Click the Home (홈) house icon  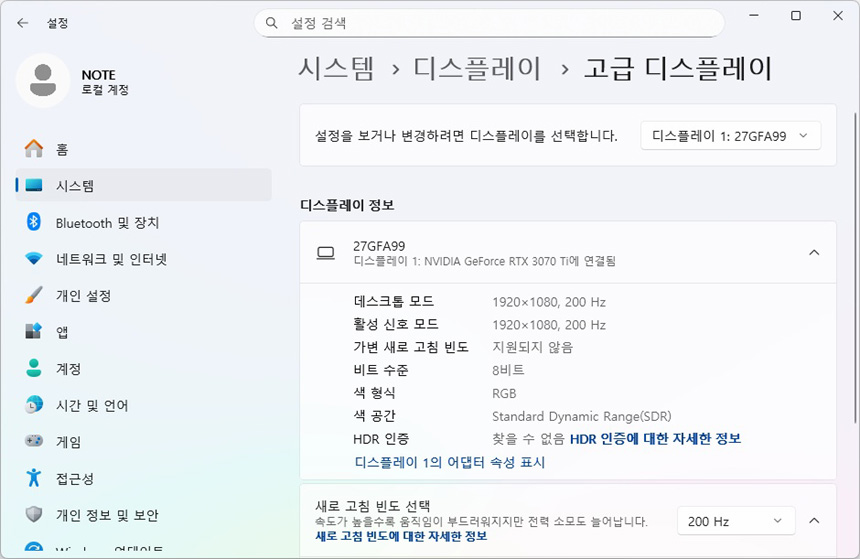(x=34, y=149)
